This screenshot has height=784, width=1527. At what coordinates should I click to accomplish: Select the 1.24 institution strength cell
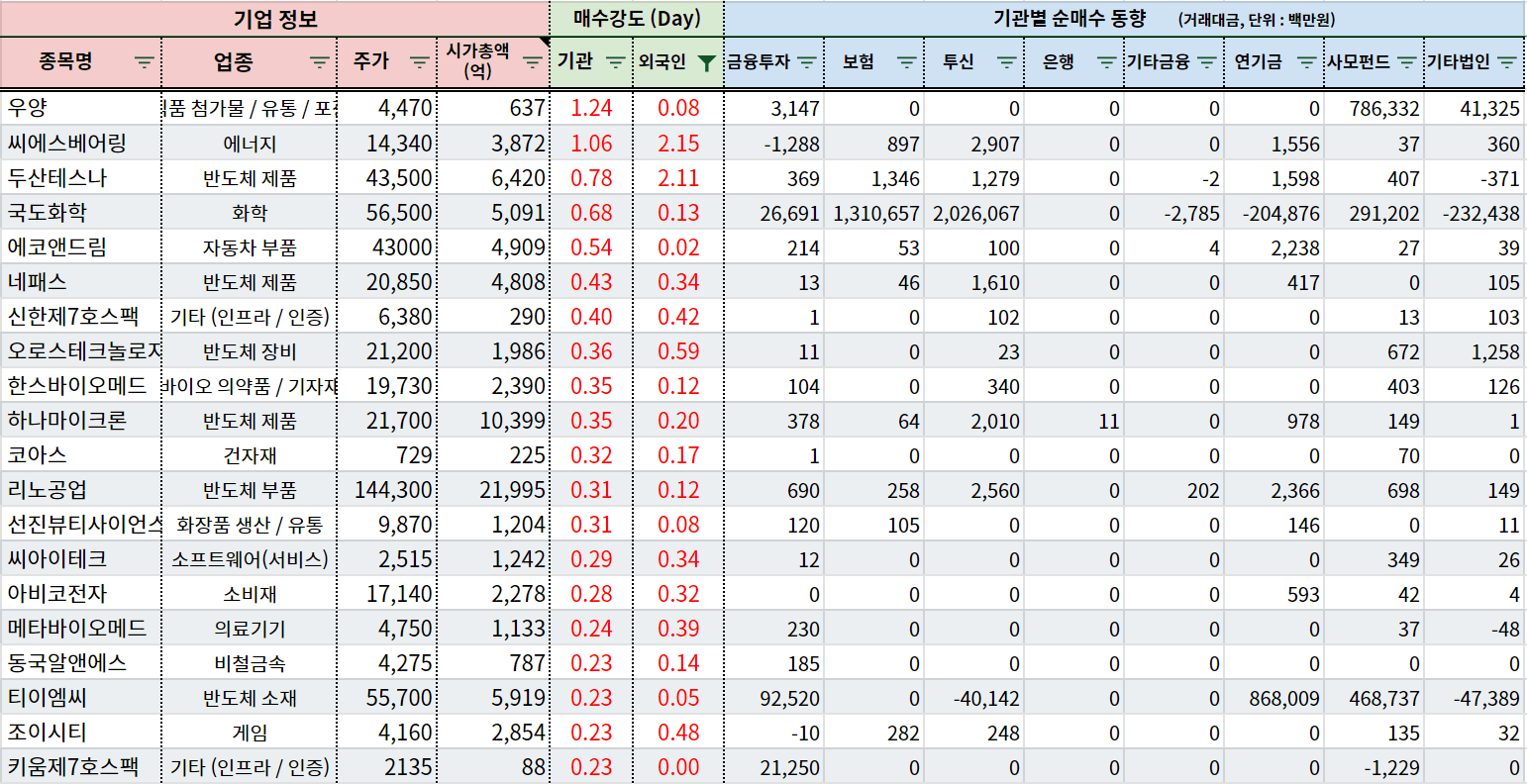(x=591, y=108)
